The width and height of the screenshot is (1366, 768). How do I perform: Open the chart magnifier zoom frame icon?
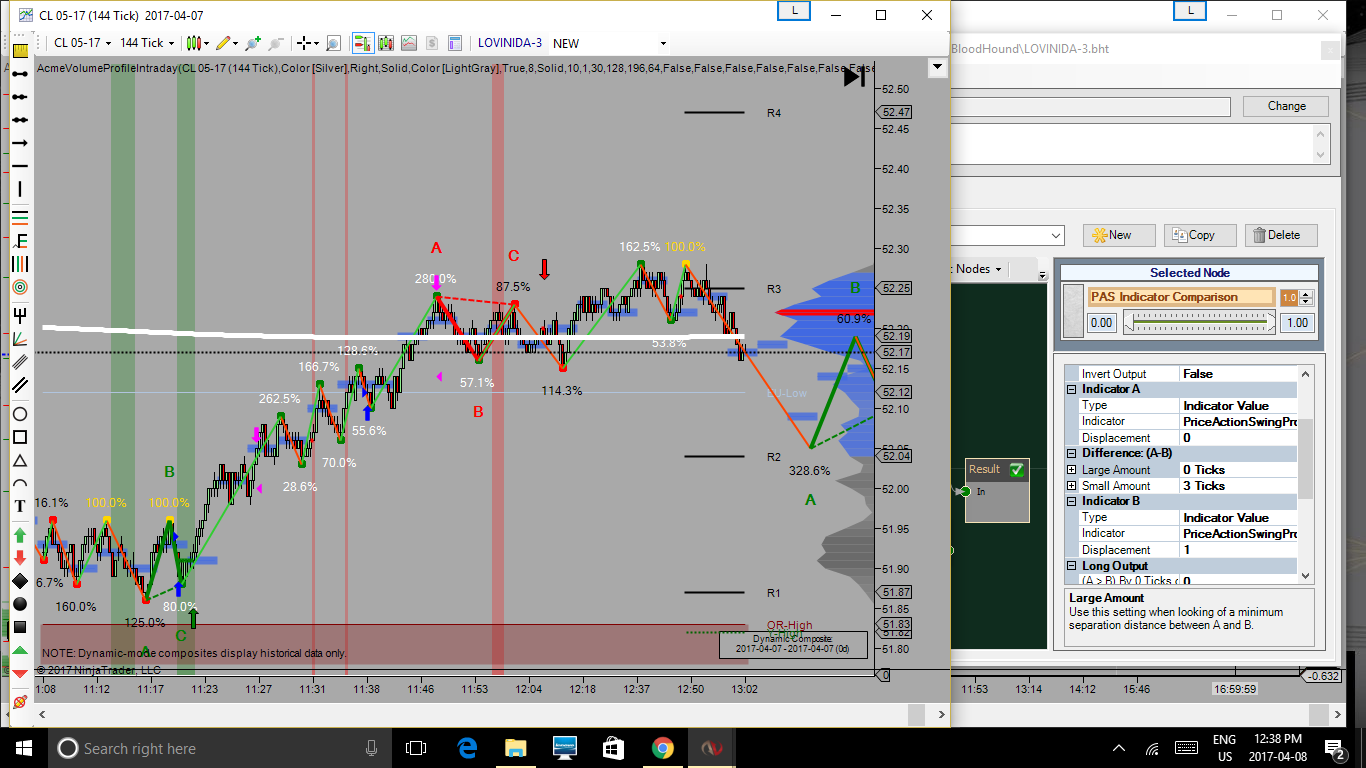click(333, 43)
